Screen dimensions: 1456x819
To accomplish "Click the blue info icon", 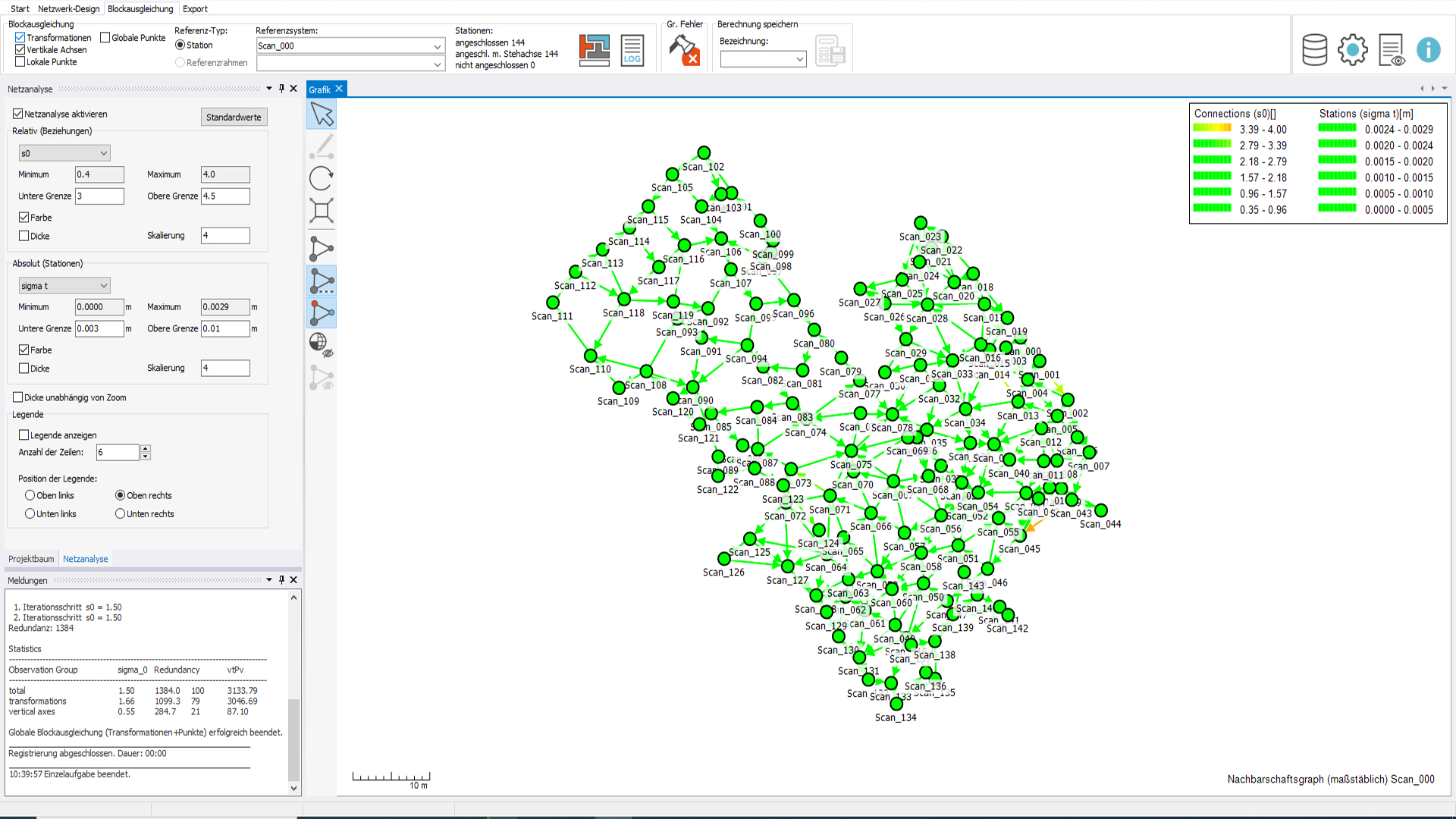I will tap(1428, 50).
